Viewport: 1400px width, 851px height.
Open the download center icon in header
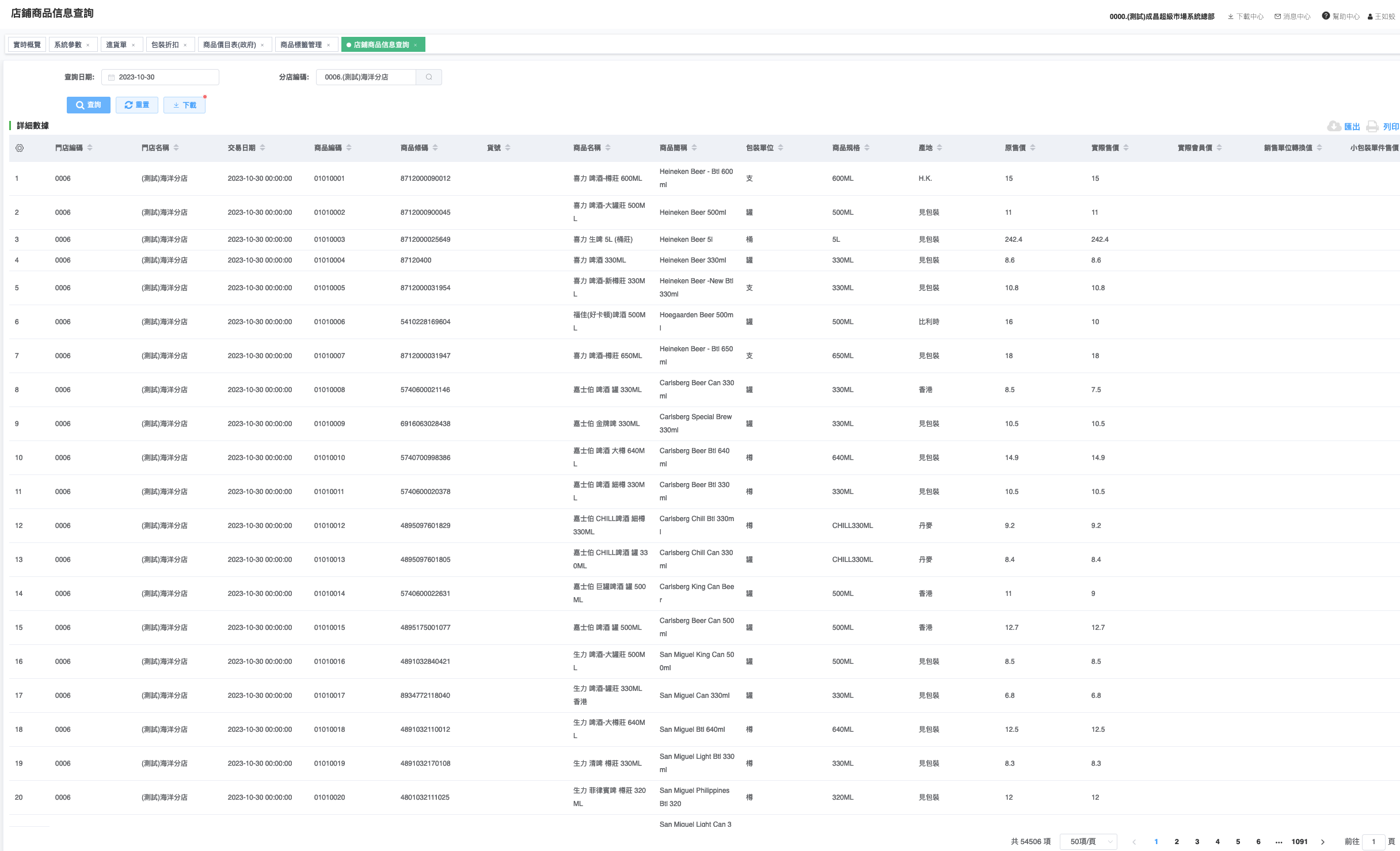click(x=1231, y=17)
